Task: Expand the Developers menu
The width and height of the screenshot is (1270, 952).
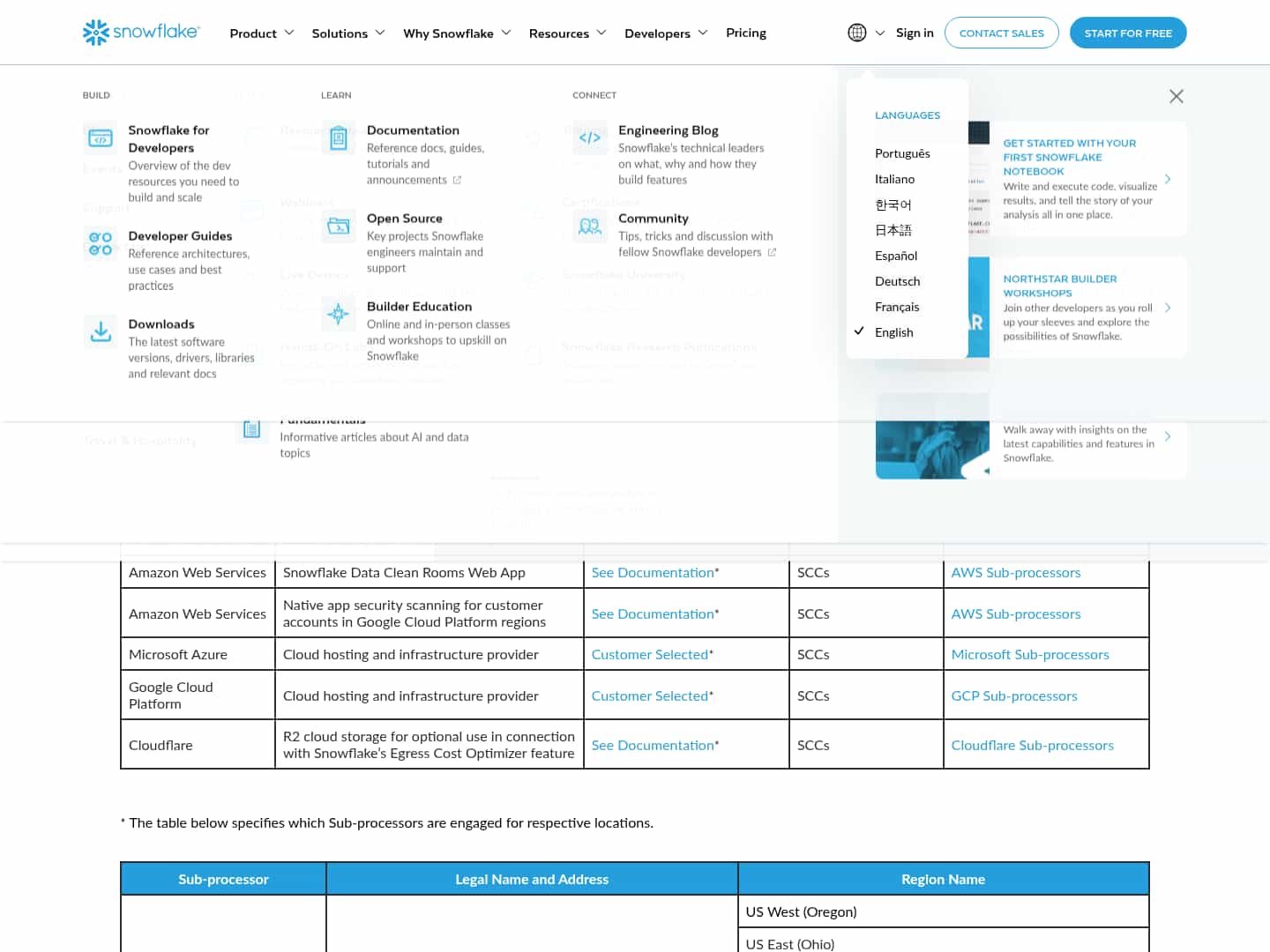Action: [x=666, y=33]
